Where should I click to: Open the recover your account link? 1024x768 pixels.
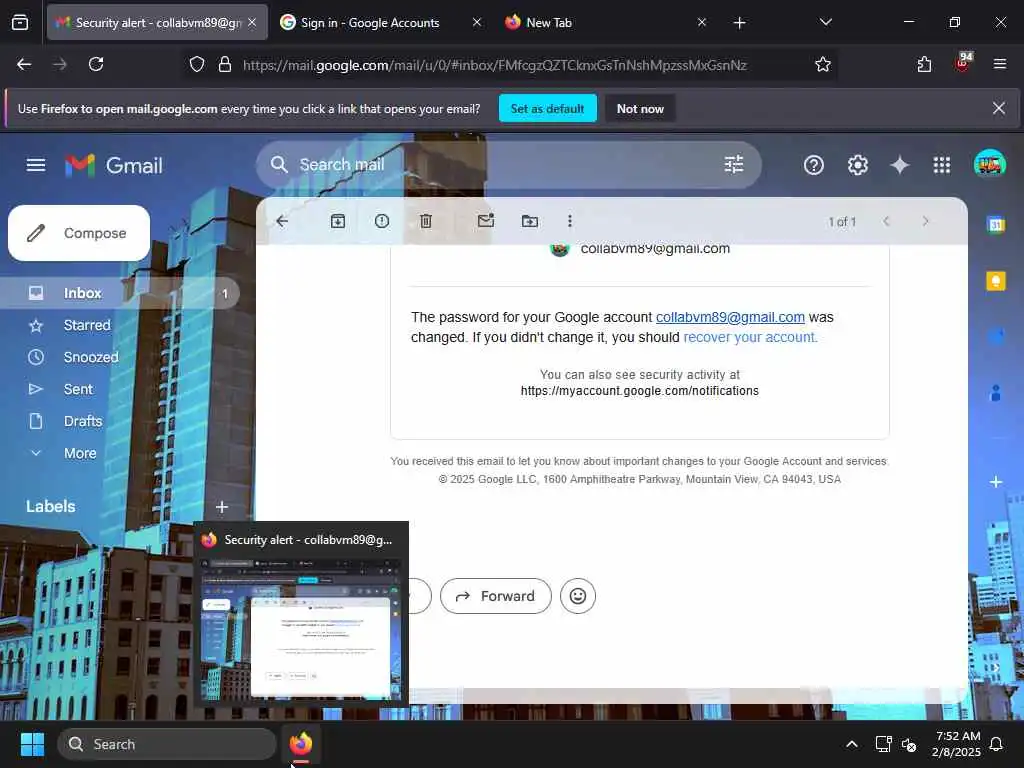(x=750, y=337)
